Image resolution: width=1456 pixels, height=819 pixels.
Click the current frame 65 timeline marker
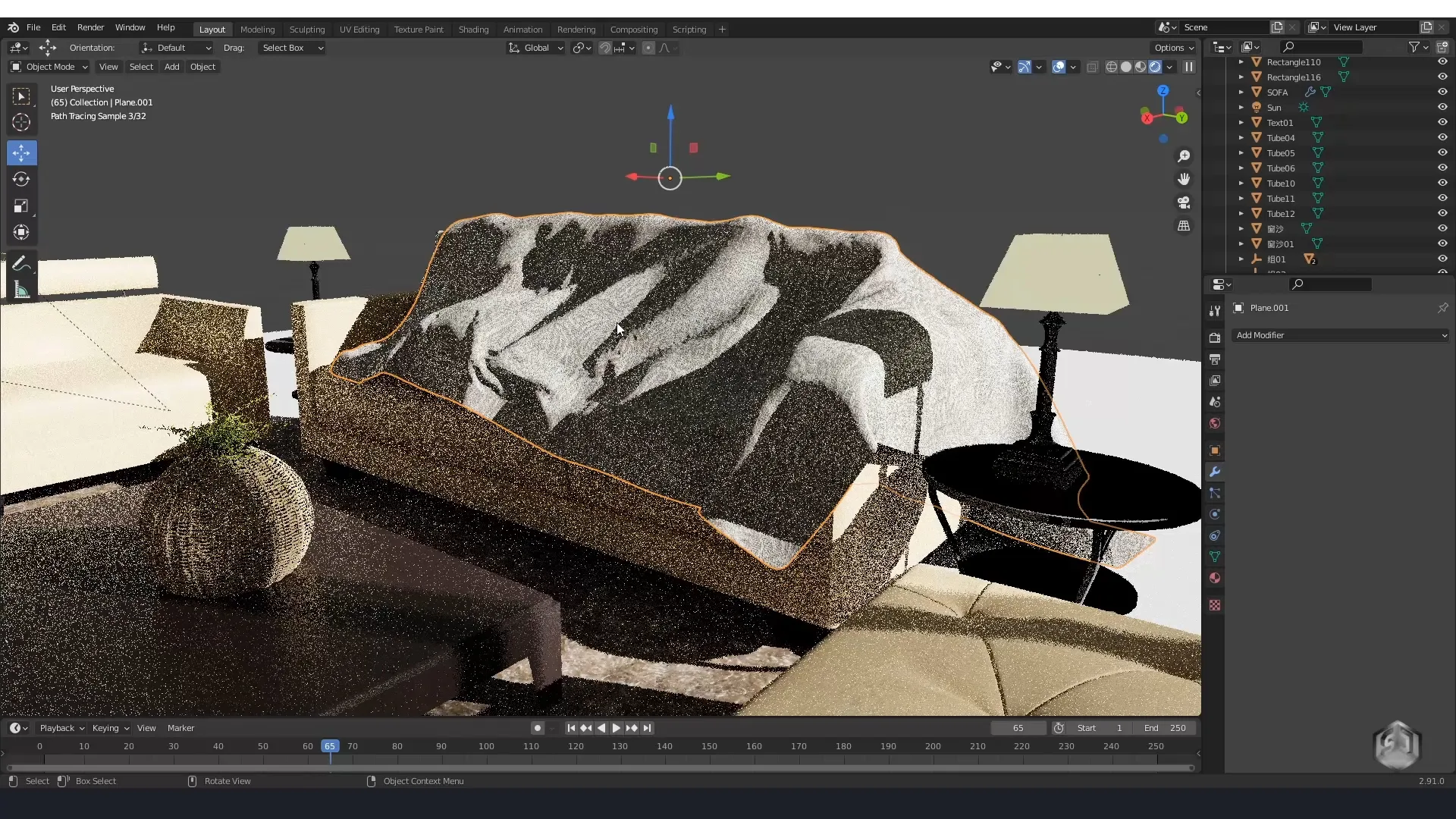point(330,746)
